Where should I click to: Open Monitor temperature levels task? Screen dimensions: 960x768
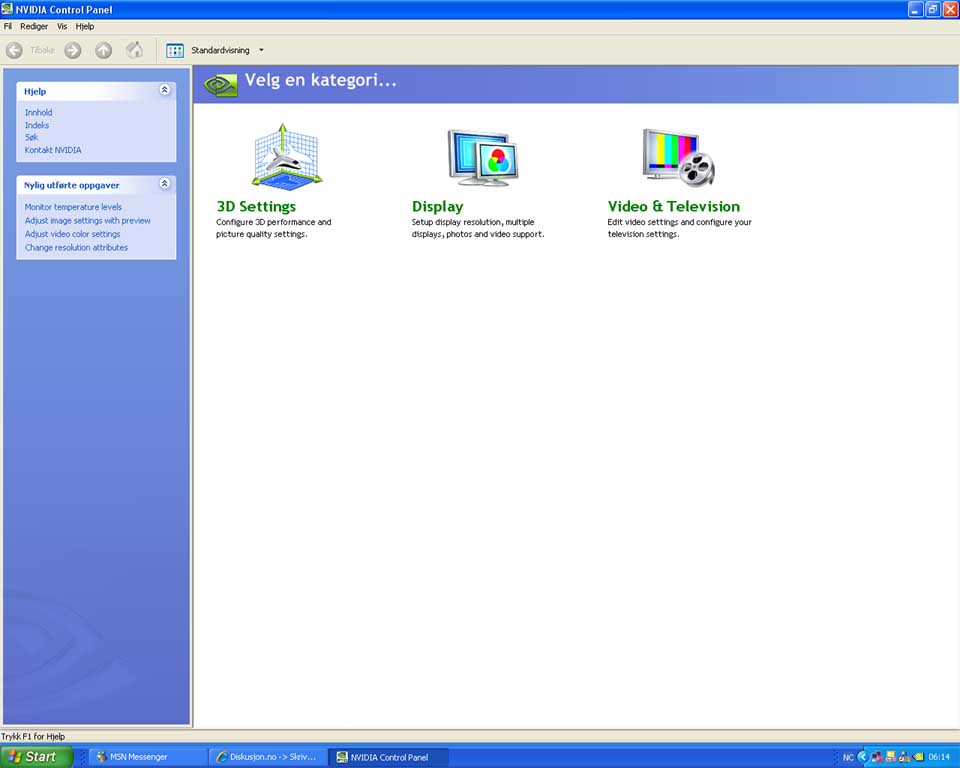point(73,207)
